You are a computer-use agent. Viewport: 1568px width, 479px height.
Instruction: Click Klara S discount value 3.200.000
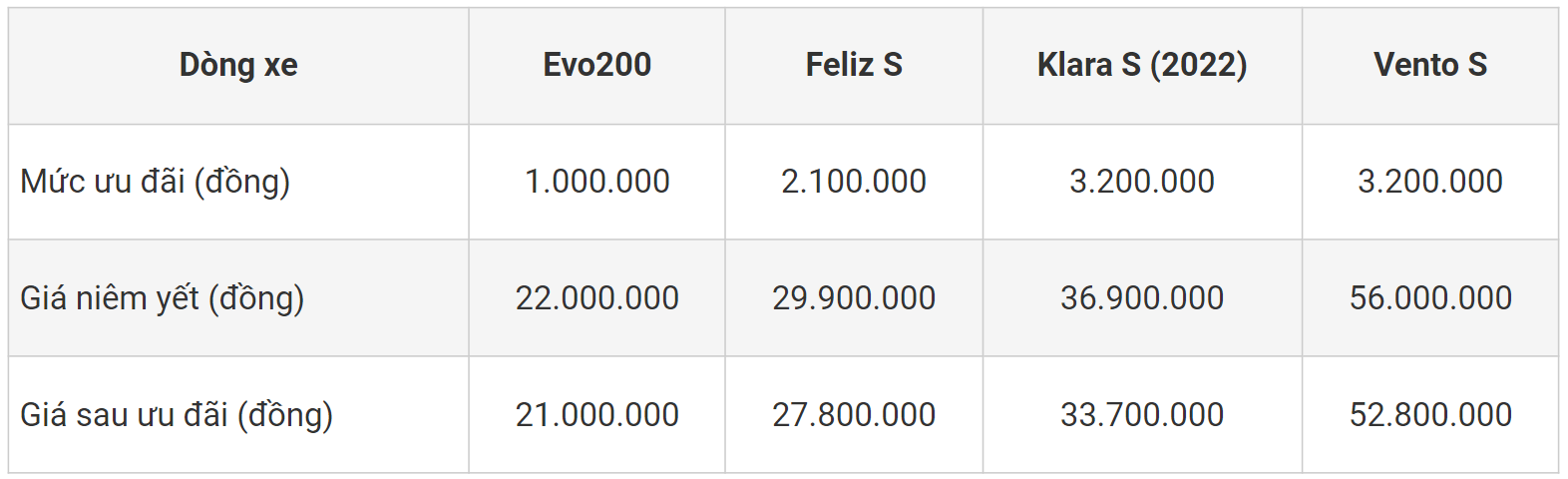coord(1142,182)
